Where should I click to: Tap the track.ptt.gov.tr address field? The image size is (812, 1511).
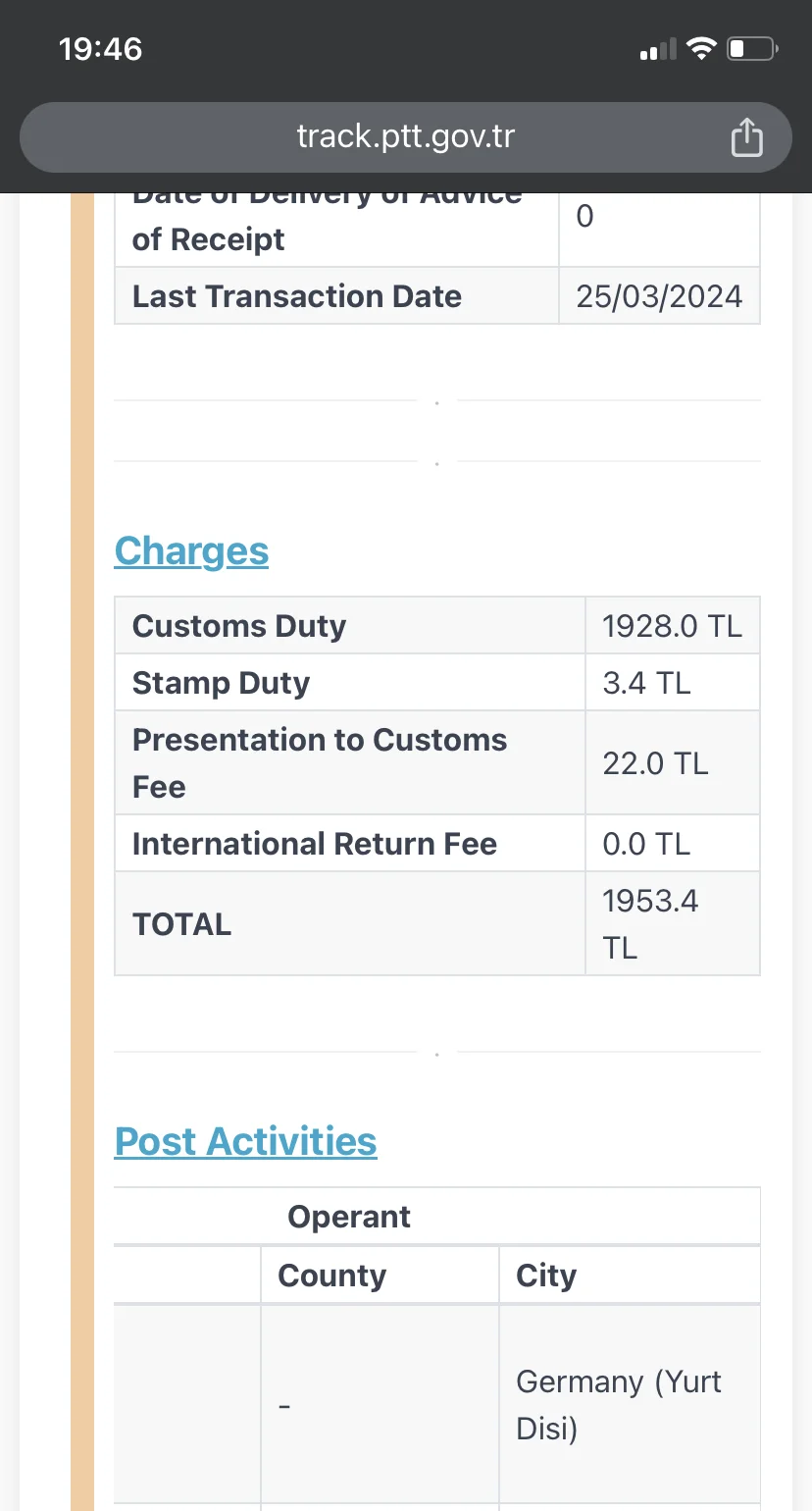[405, 136]
